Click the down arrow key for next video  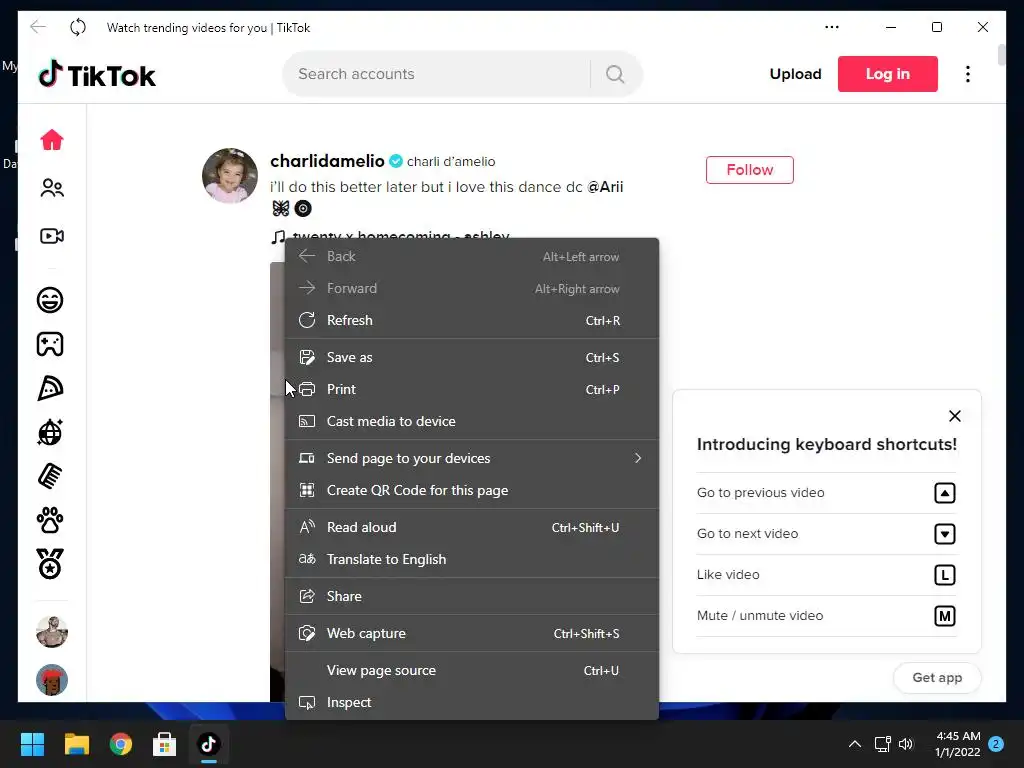coord(945,534)
